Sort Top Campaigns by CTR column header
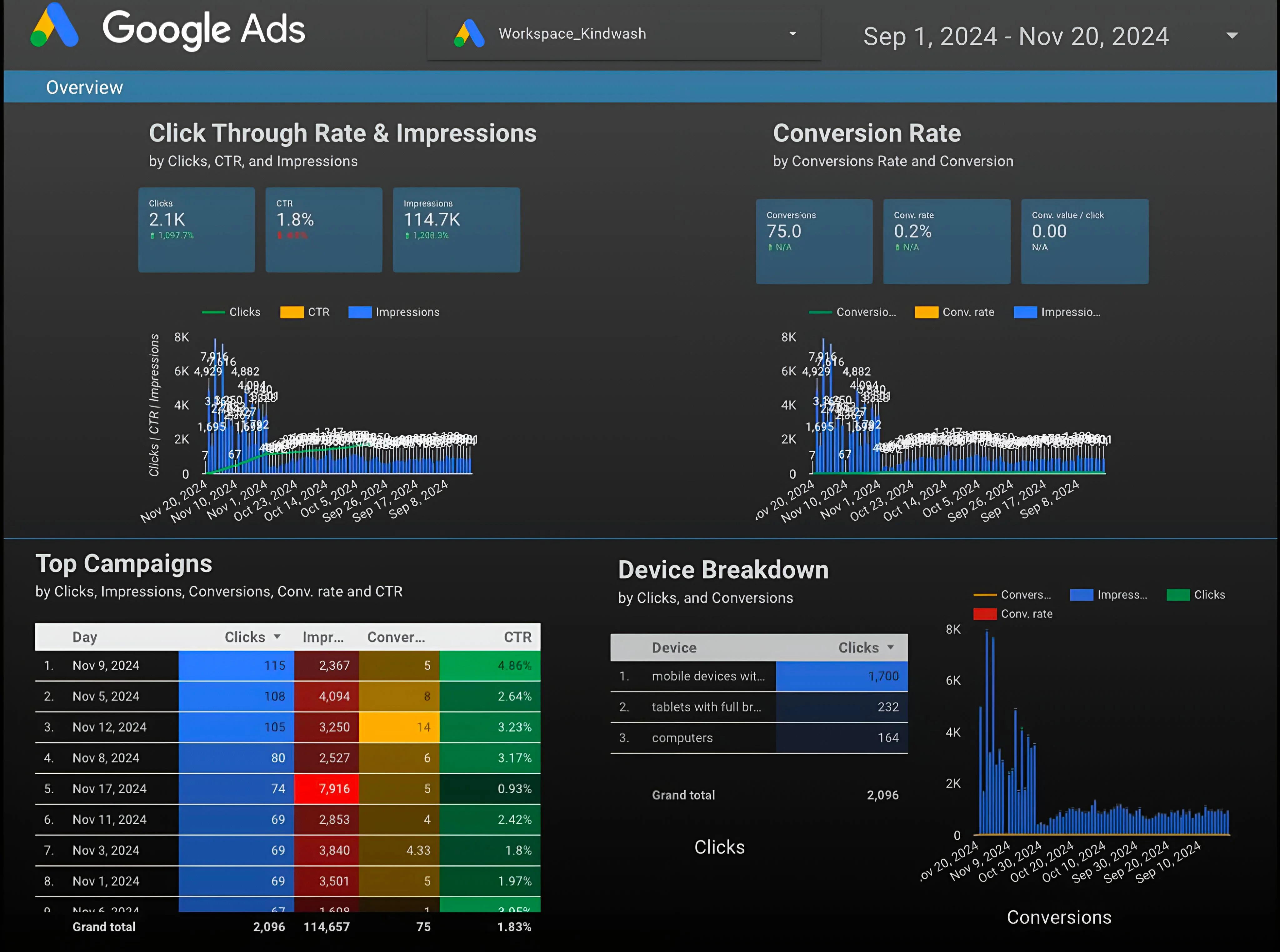The width and height of the screenshot is (1280, 952). pyautogui.click(x=518, y=637)
